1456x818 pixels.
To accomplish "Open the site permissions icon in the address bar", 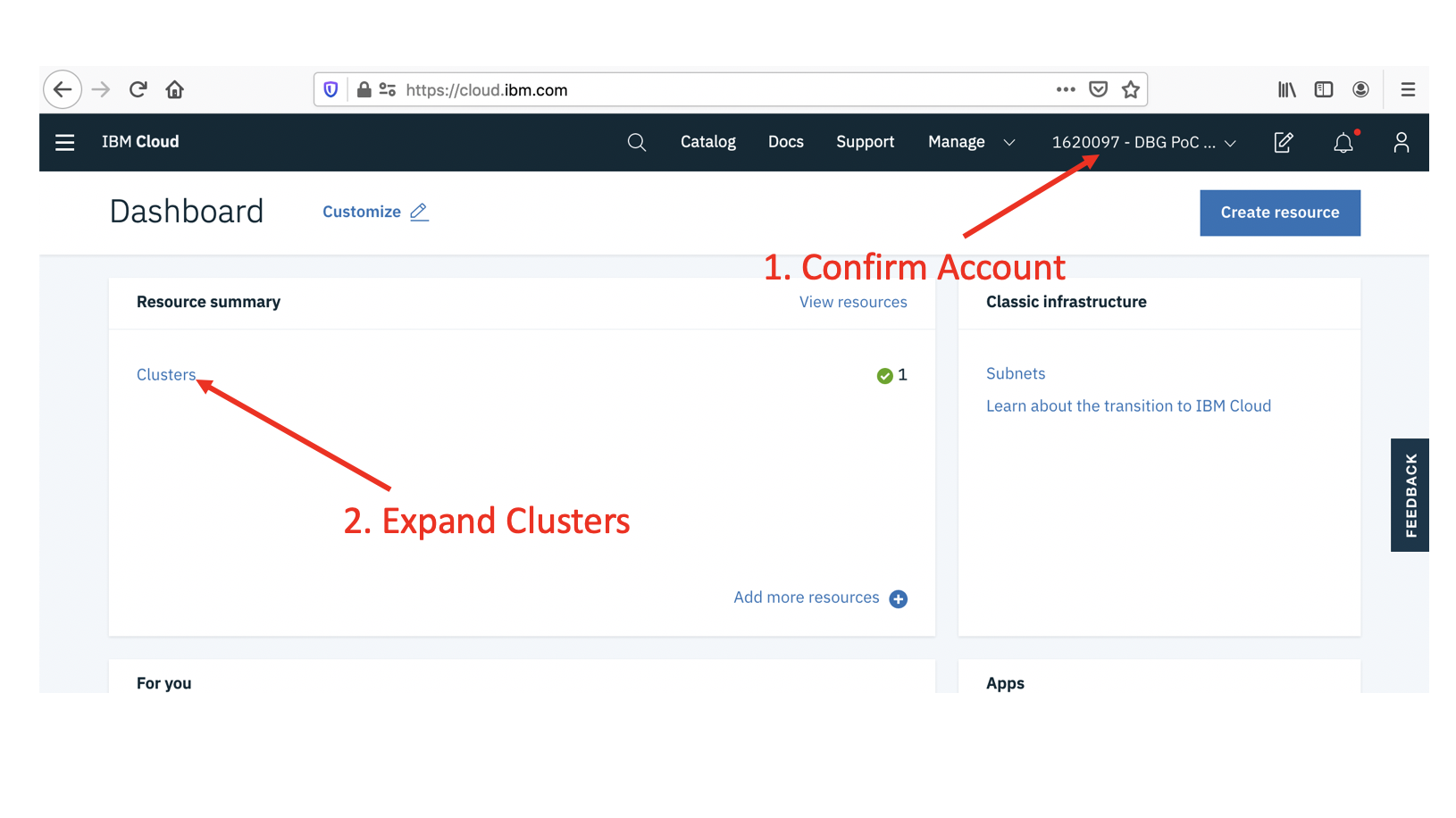I will click(x=388, y=89).
